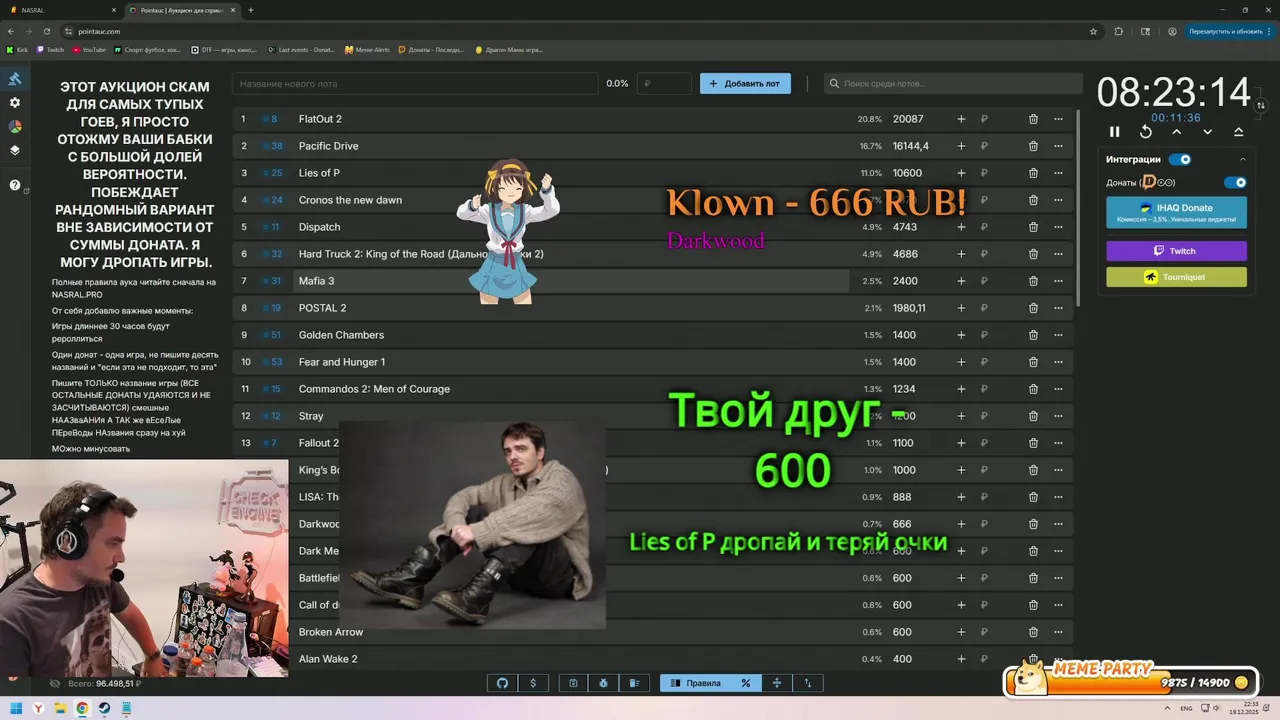Click the Добавить лот button
This screenshot has height=720, width=1280.
(745, 84)
